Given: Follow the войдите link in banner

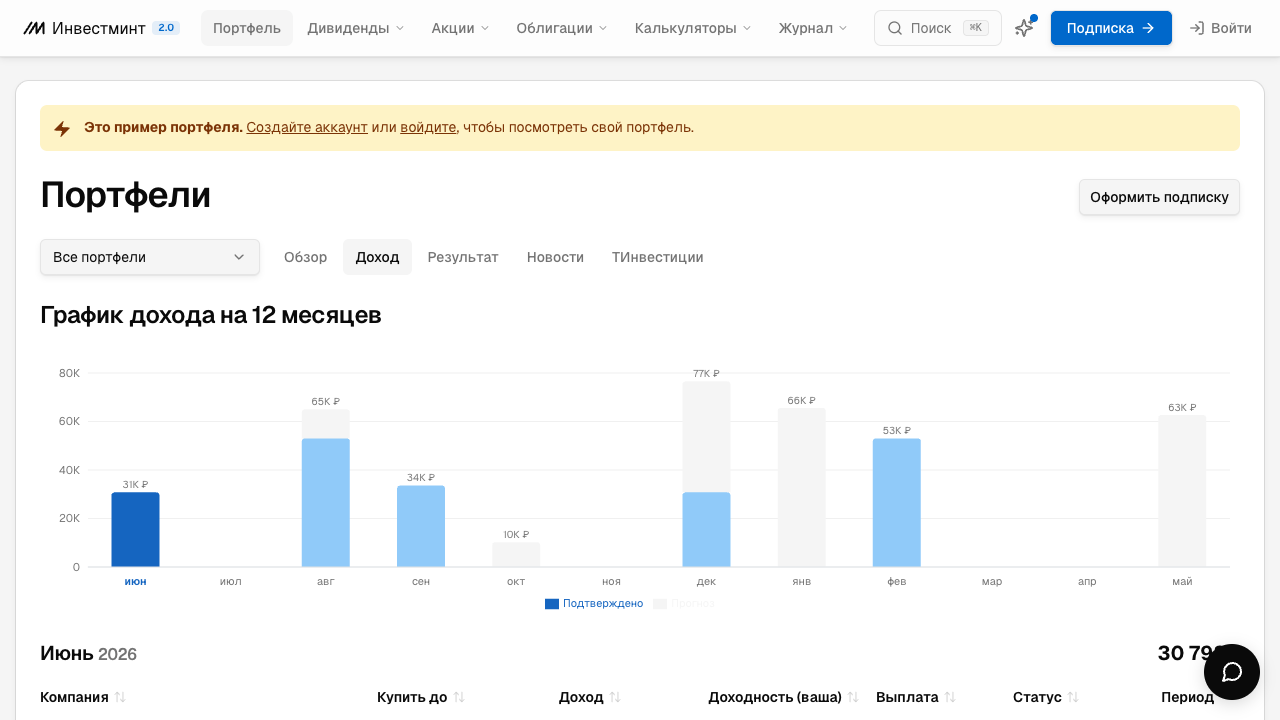Looking at the screenshot, I should pyautogui.click(x=428, y=127).
